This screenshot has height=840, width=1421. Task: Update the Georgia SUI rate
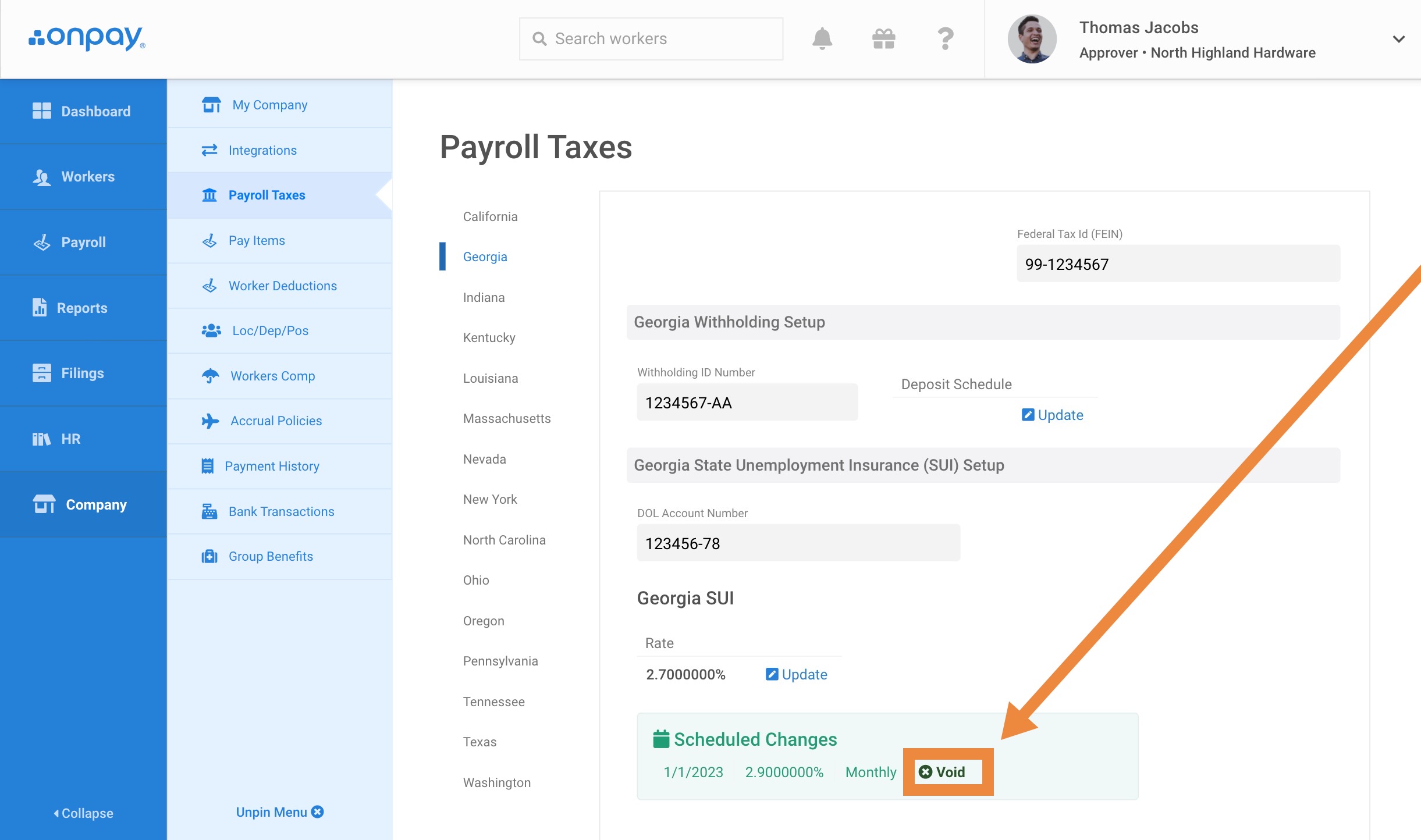click(797, 674)
